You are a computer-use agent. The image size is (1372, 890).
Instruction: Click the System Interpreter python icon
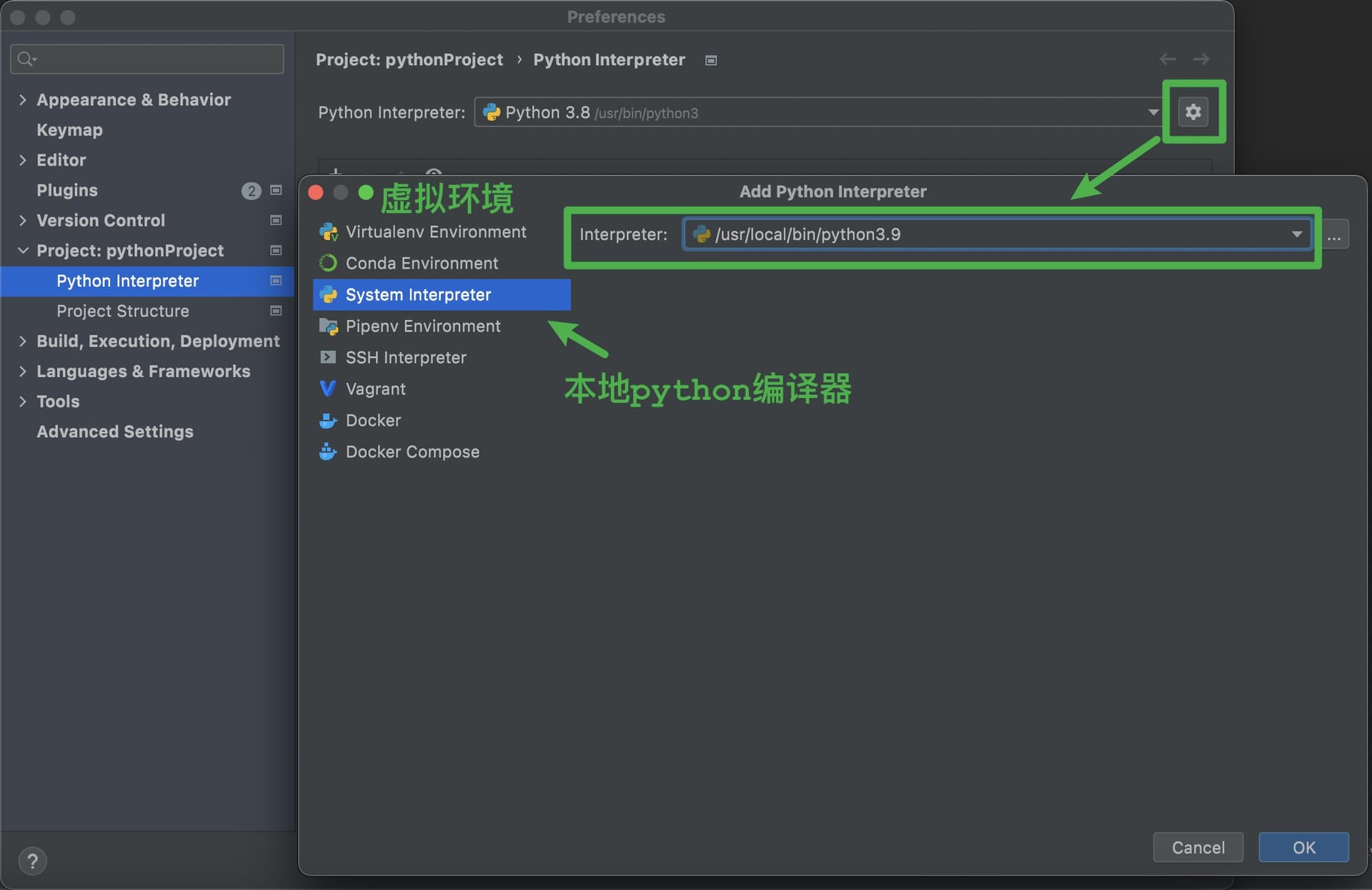click(328, 295)
